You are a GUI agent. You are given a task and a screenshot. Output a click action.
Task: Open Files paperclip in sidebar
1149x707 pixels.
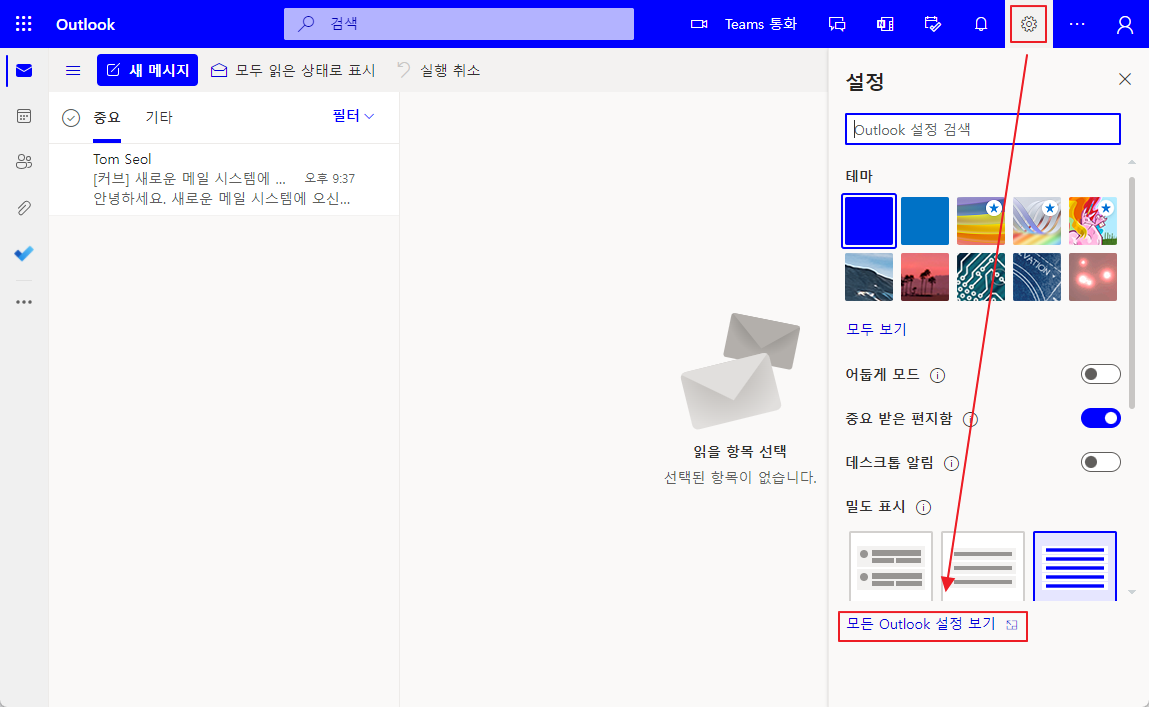[24, 208]
